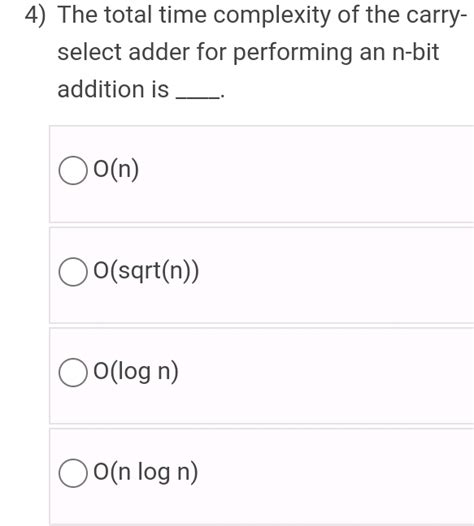The height and width of the screenshot is (526, 474).
Task: Click the word 'performing' in the question
Action: [x=293, y=53]
